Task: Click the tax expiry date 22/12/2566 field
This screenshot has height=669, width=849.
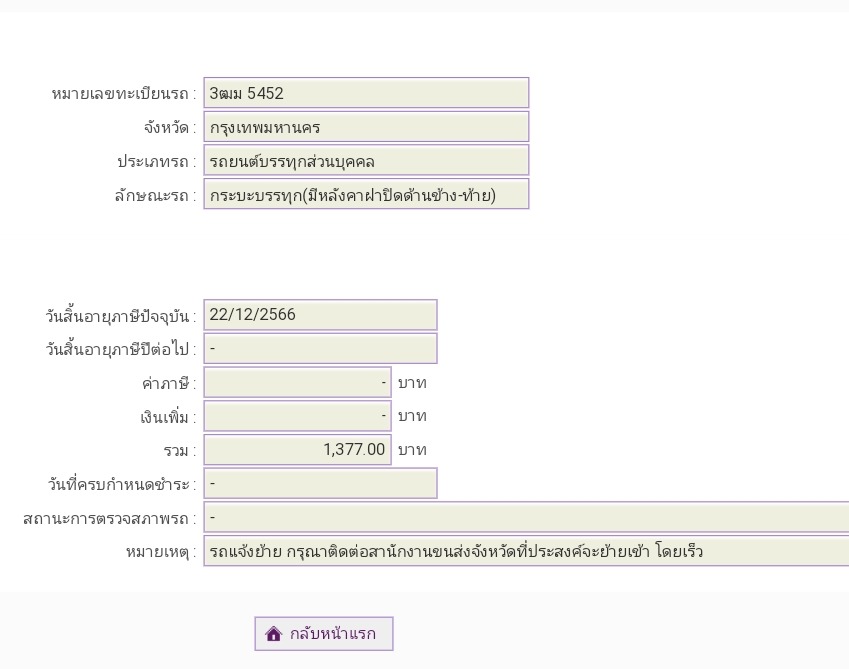Action: click(320, 314)
